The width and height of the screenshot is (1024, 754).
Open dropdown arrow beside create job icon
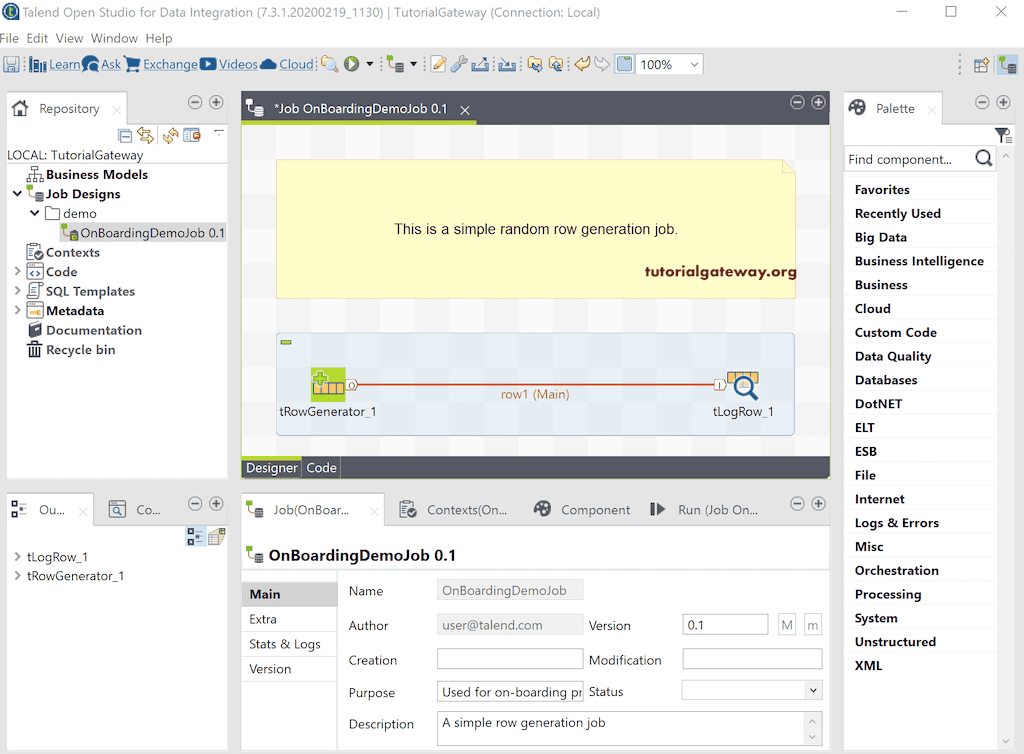[x=413, y=64]
